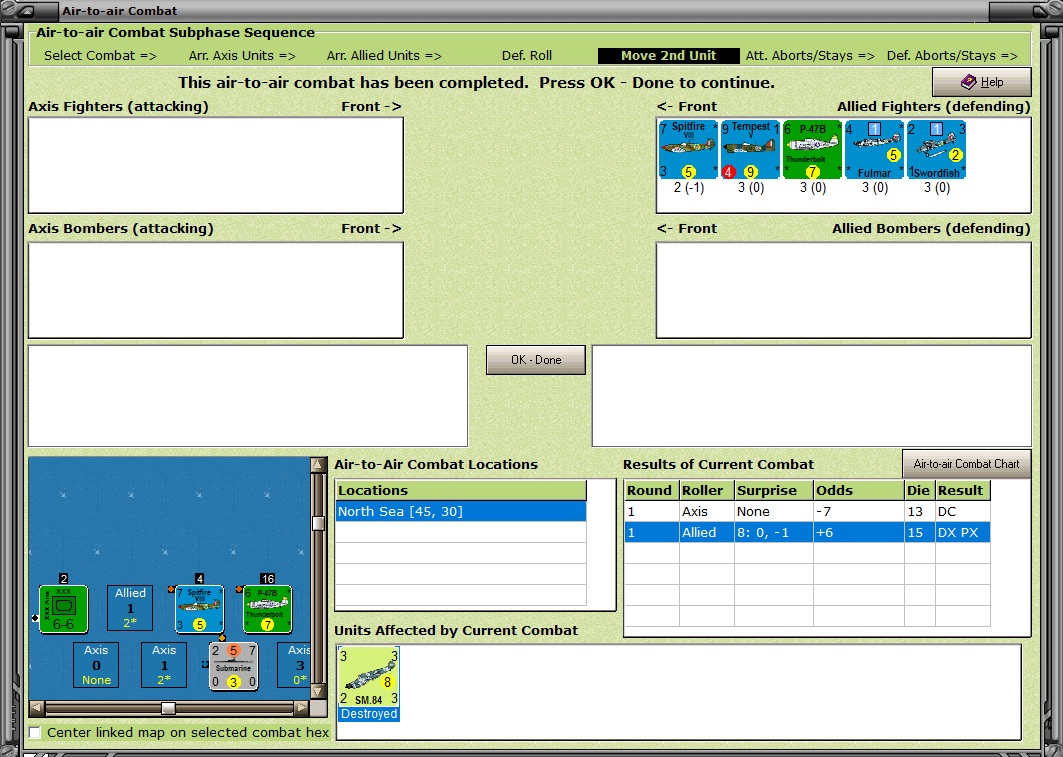Screen dimensions: 1063x757
Task: Enable Center linked map on selected combat hex
Action: click(35, 733)
